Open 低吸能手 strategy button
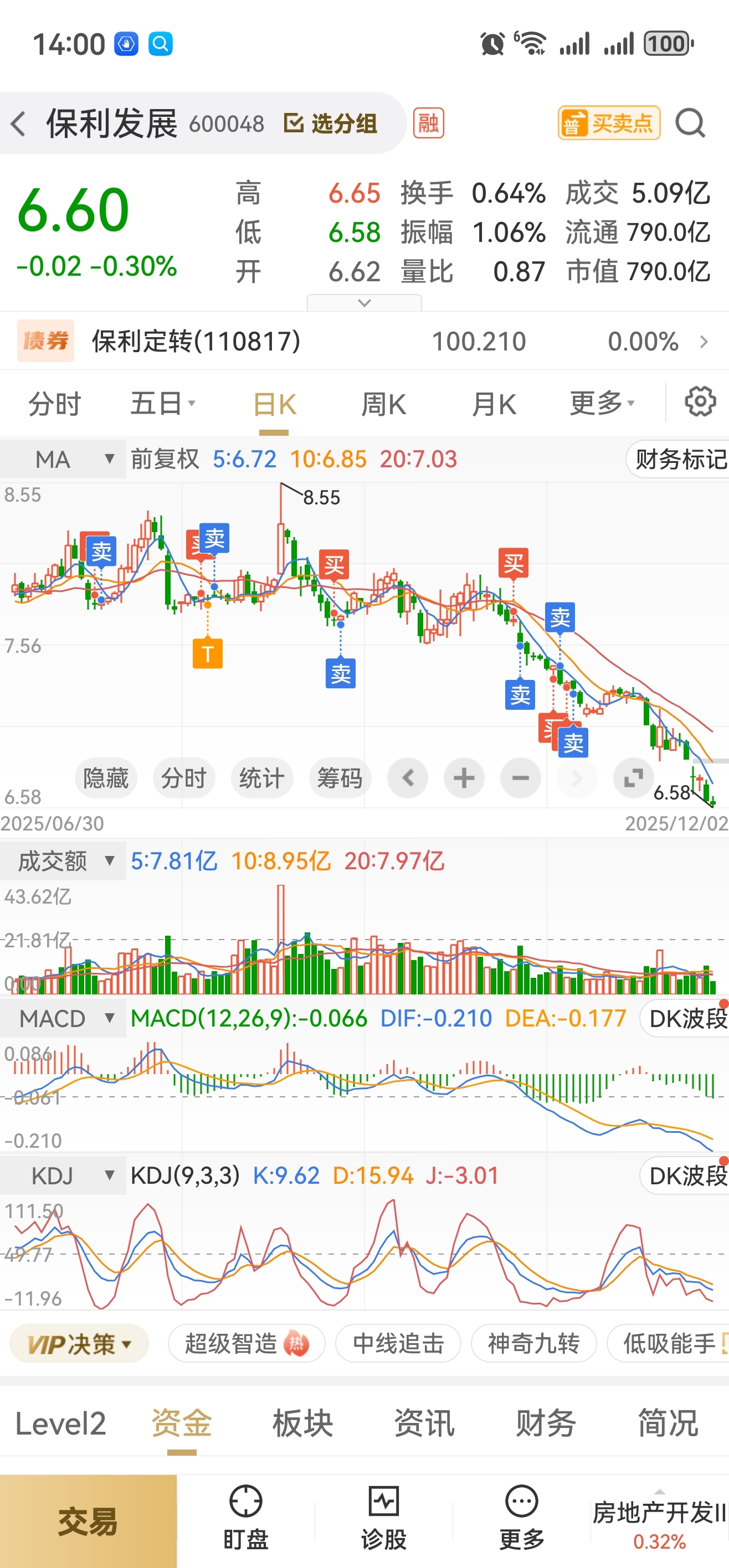 [668, 1343]
